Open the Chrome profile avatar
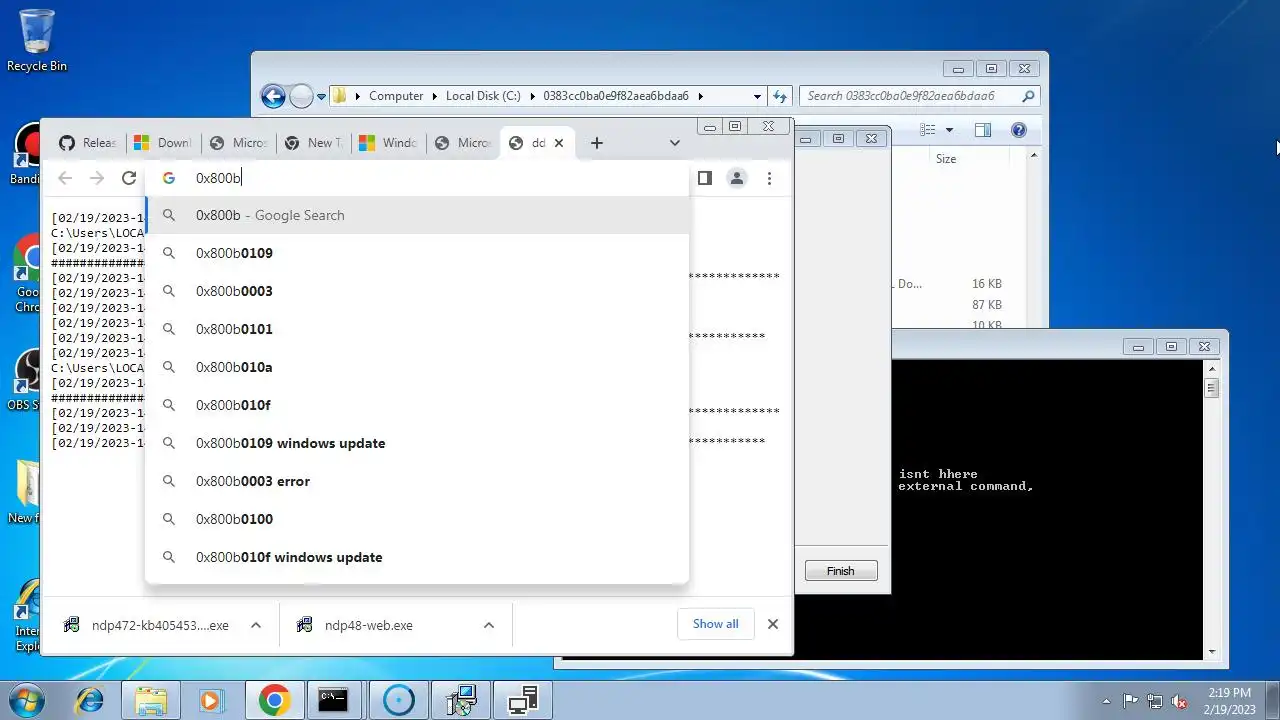This screenshot has height=720, width=1280. pyautogui.click(x=737, y=178)
